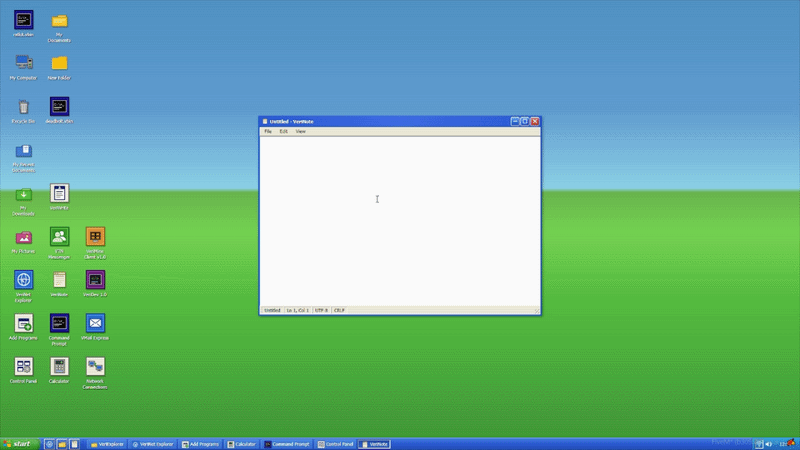
Task: Select the My Recent Documents icon
Action: (23, 157)
